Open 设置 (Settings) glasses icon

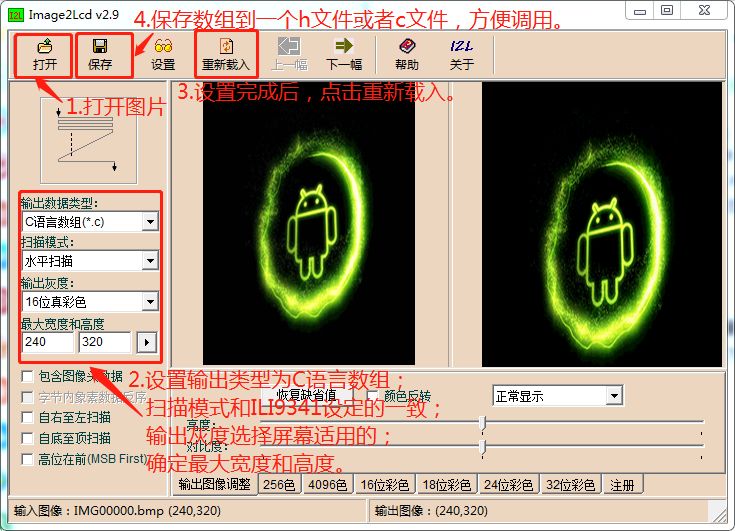[163, 55]
